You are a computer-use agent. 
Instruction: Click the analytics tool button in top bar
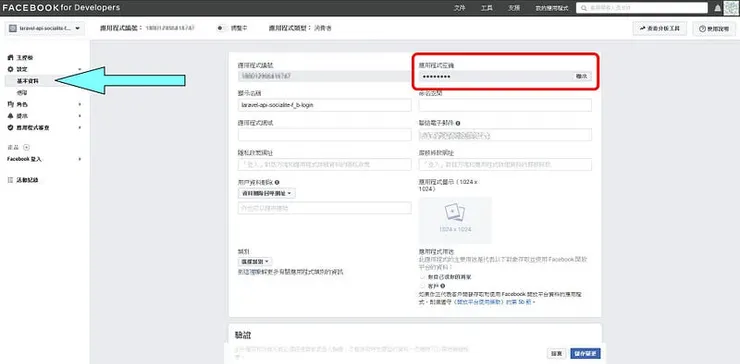click(660, 28)
